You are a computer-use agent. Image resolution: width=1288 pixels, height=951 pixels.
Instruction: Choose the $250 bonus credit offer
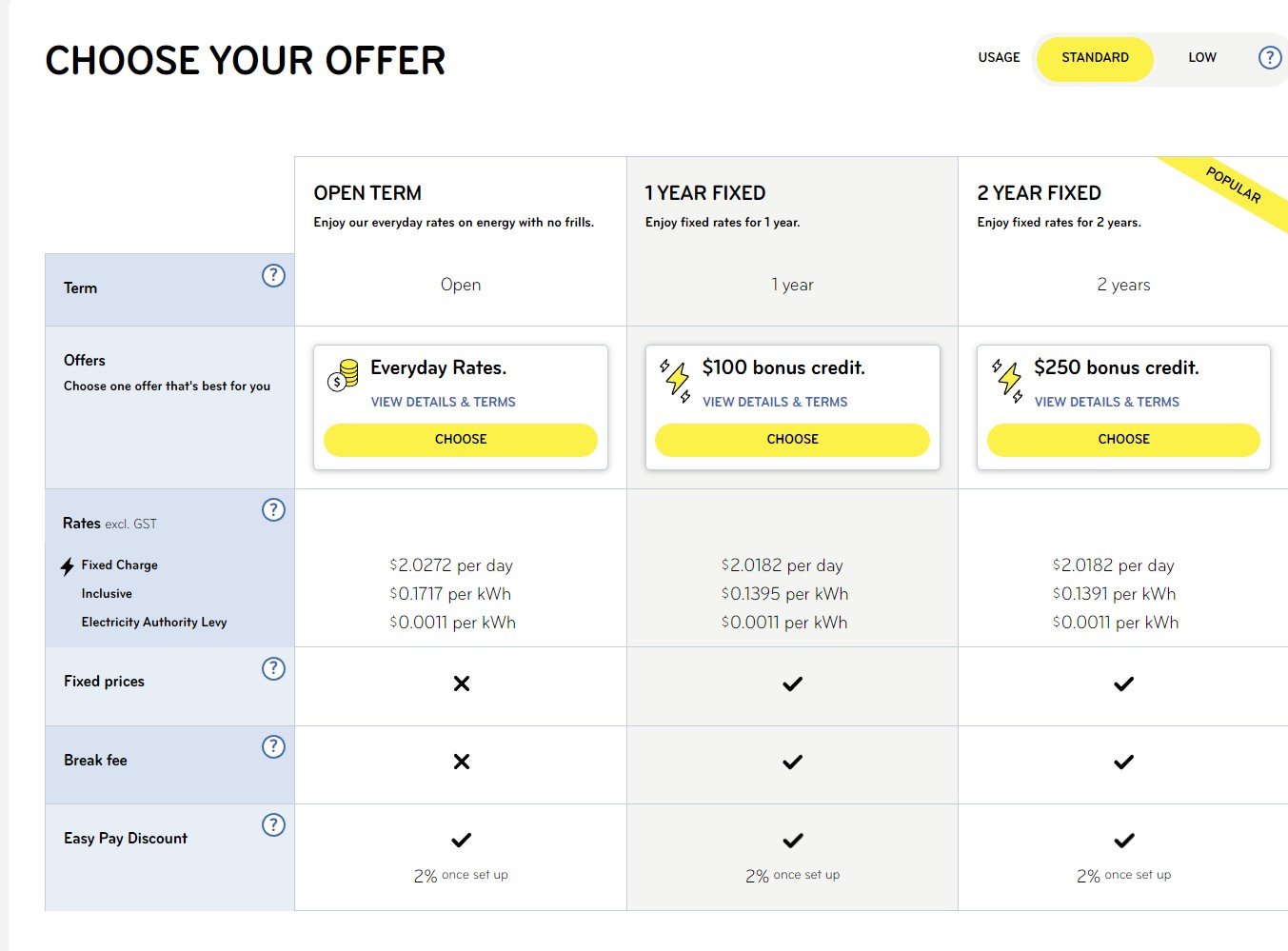[1123, 440]
